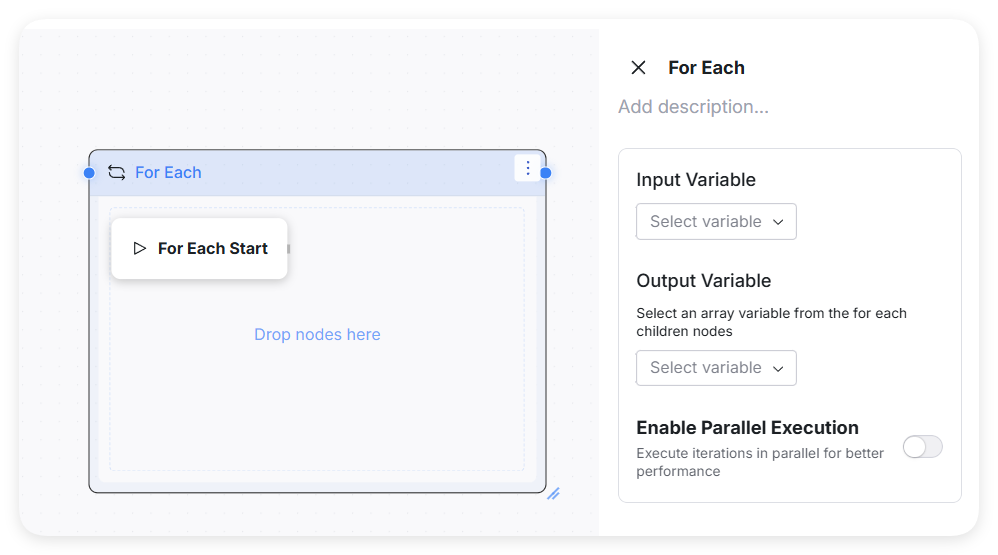
Task: Click the loop icon in the node header
Action: click(x=116, y=172)
